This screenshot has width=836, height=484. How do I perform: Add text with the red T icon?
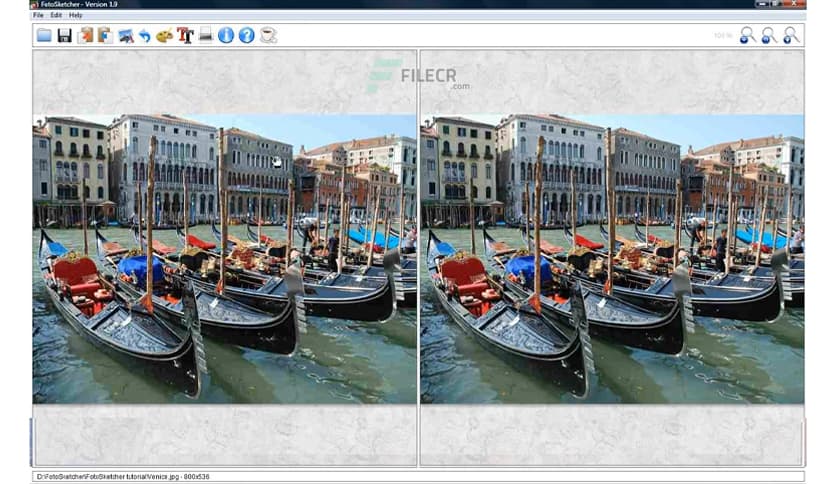[x=185, y=36]
